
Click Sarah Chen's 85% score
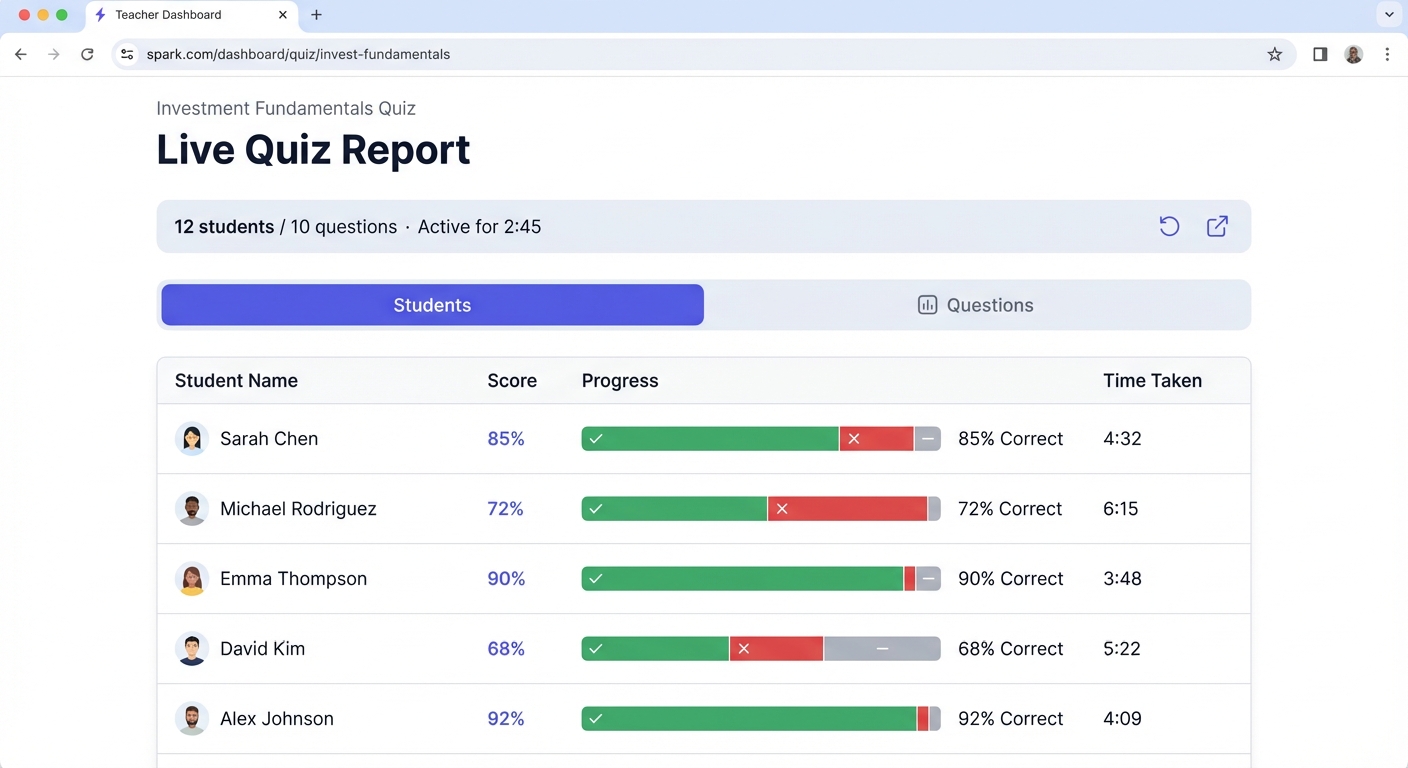(x=506, y=439)
